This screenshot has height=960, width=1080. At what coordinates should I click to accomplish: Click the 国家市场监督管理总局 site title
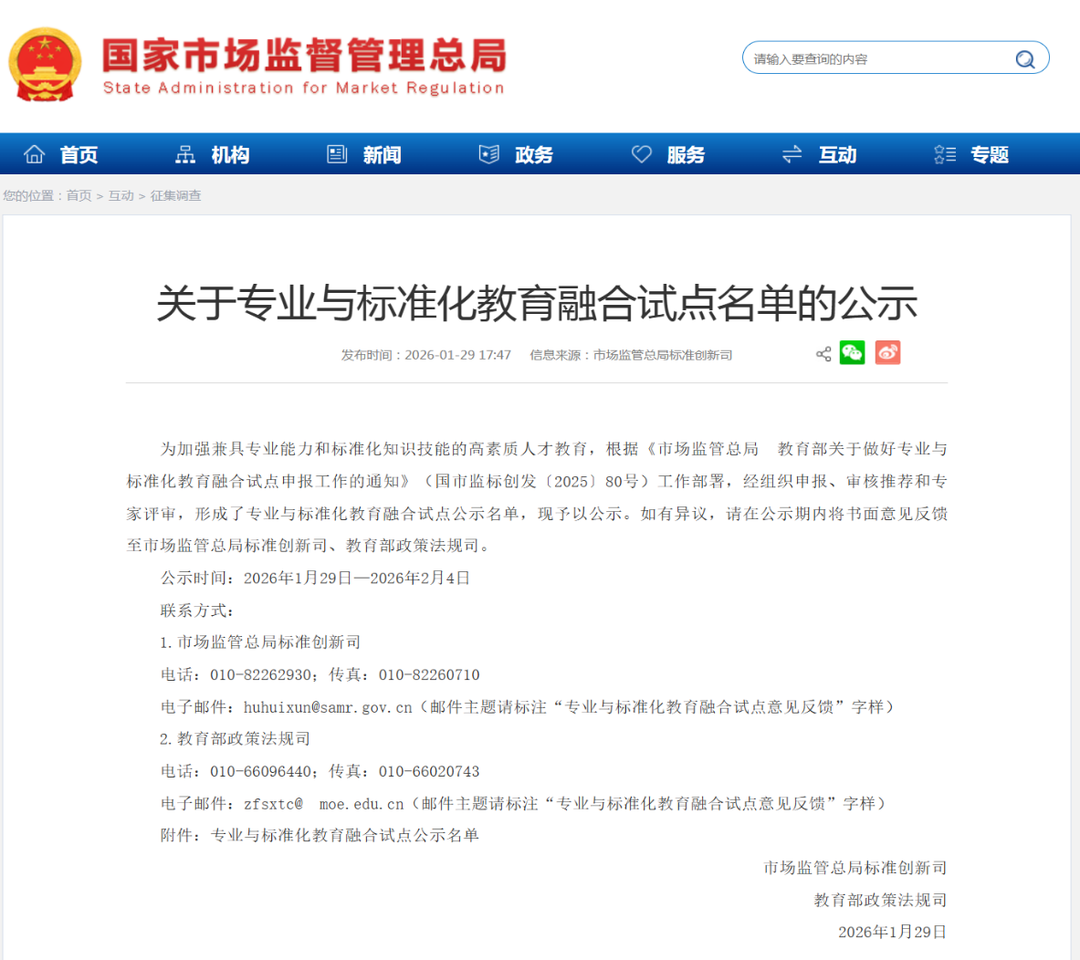[304, 56]
